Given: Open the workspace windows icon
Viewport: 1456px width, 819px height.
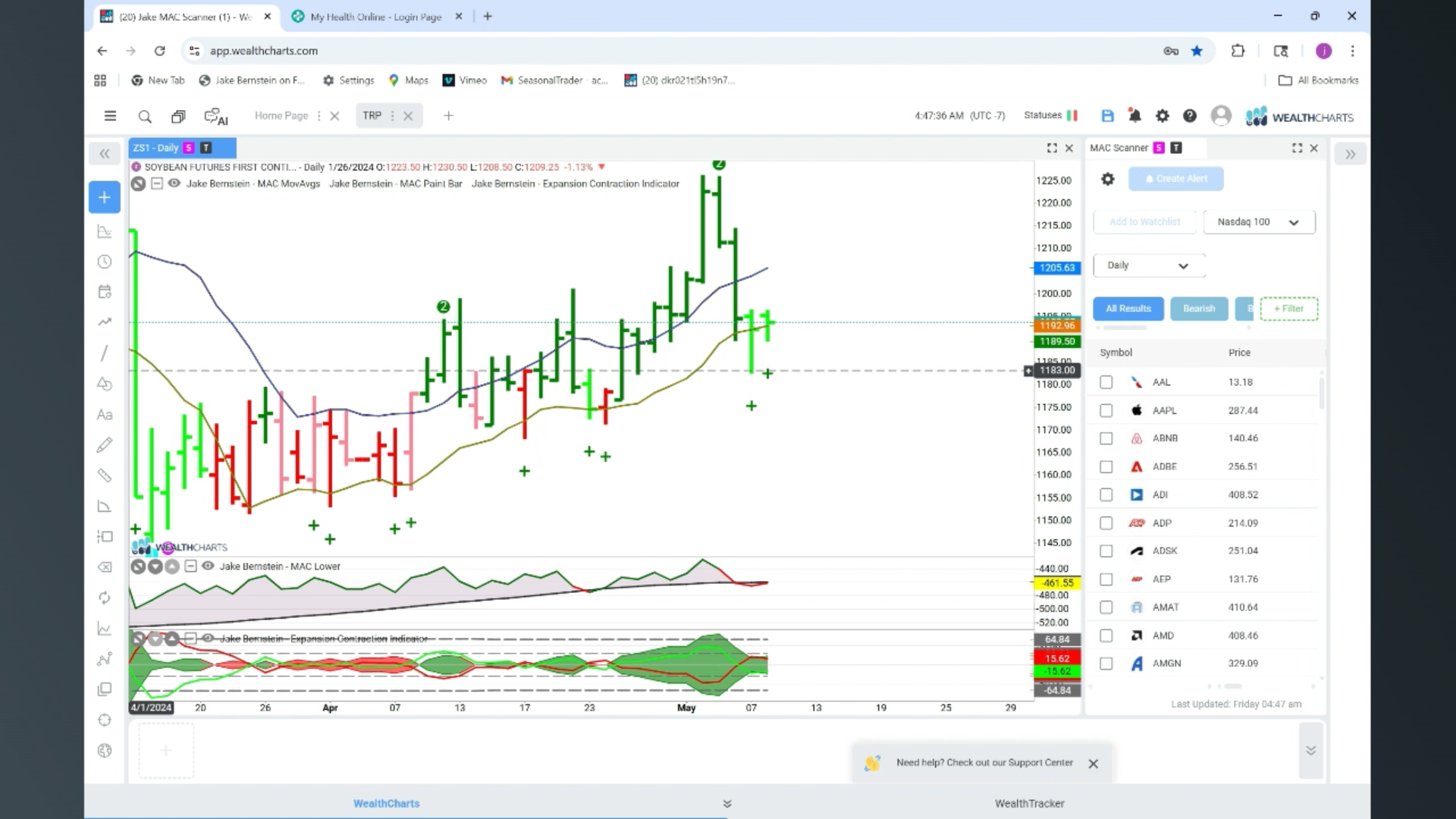Looking at the screenshot, I should point(178,116).
